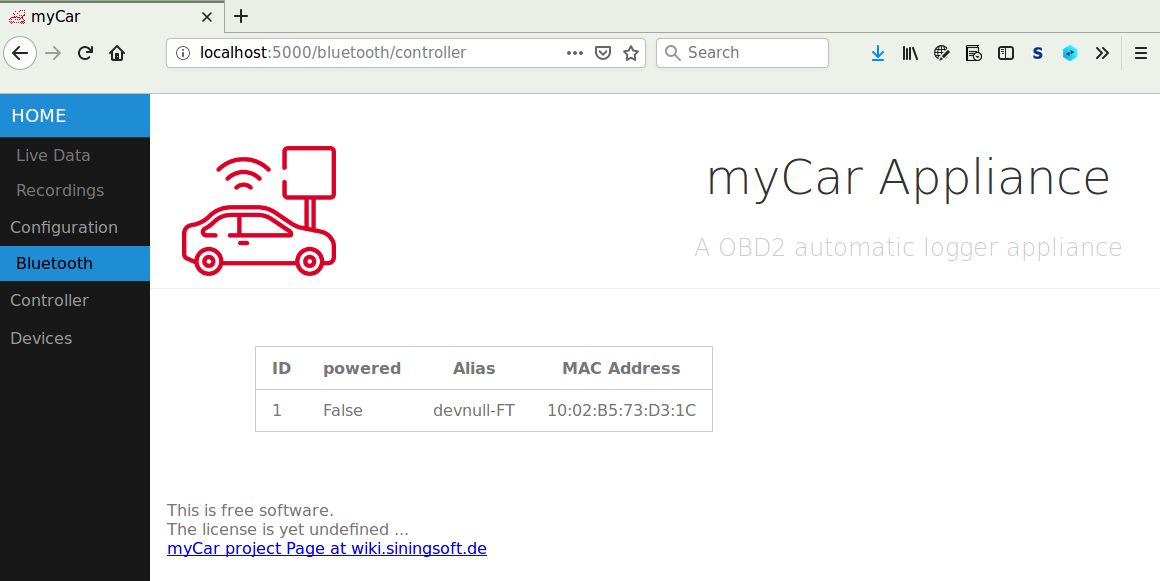1160x581 pixels.
Task: Go to the browser home page
Action: [x=117, y=53]
